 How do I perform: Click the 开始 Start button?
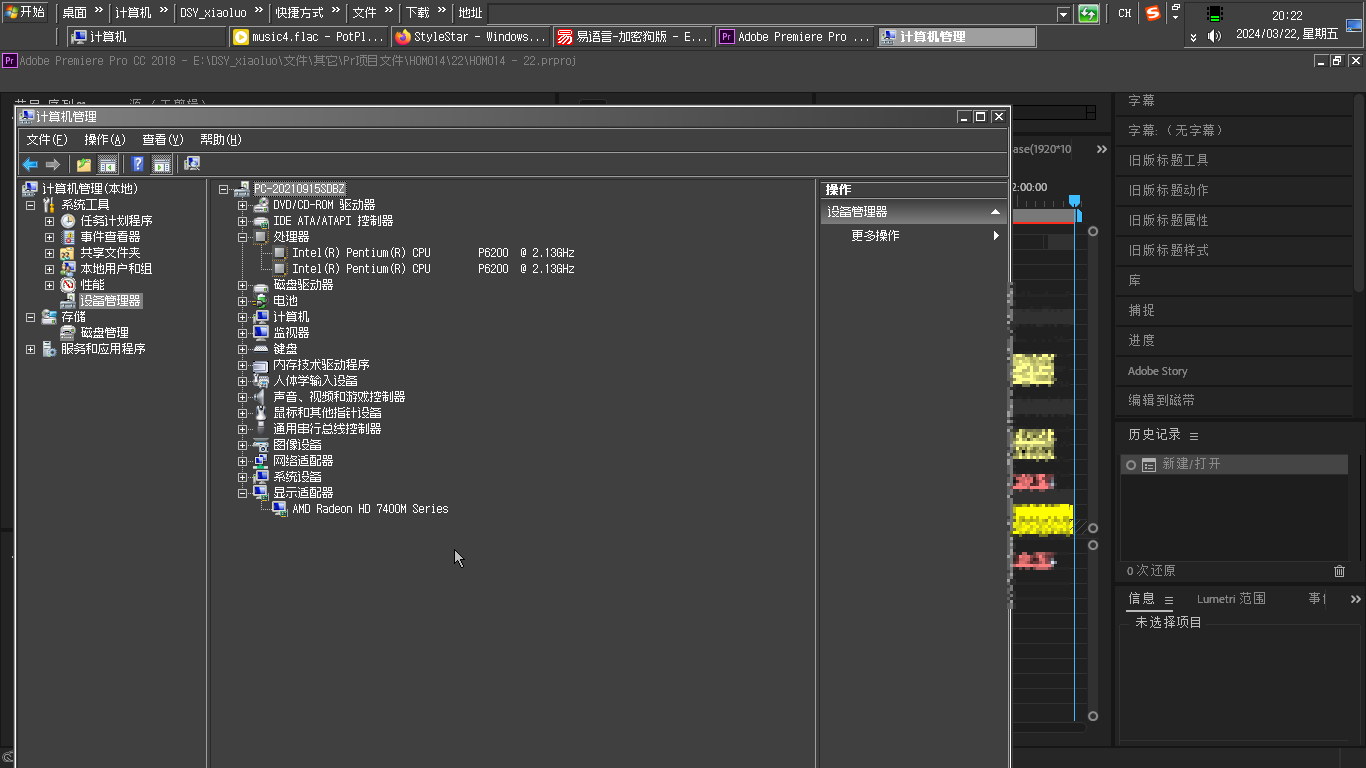point(25,13)
